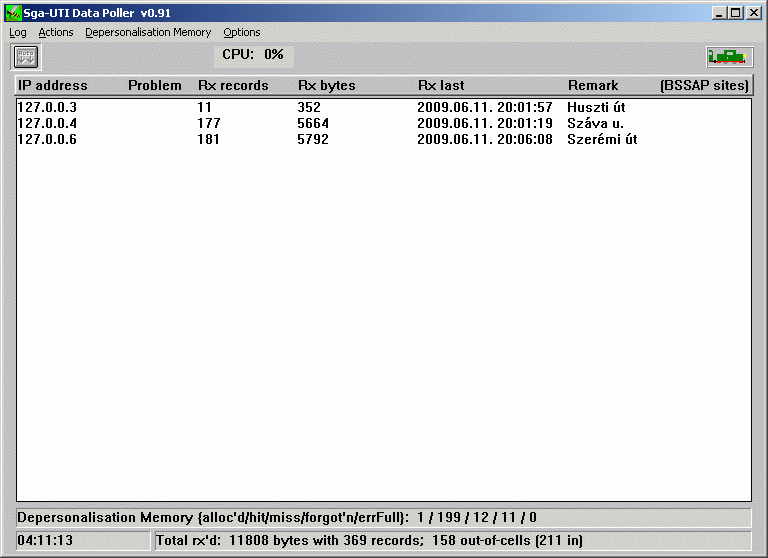Open the Depersonalisation Memory menu

click(148, 32)
